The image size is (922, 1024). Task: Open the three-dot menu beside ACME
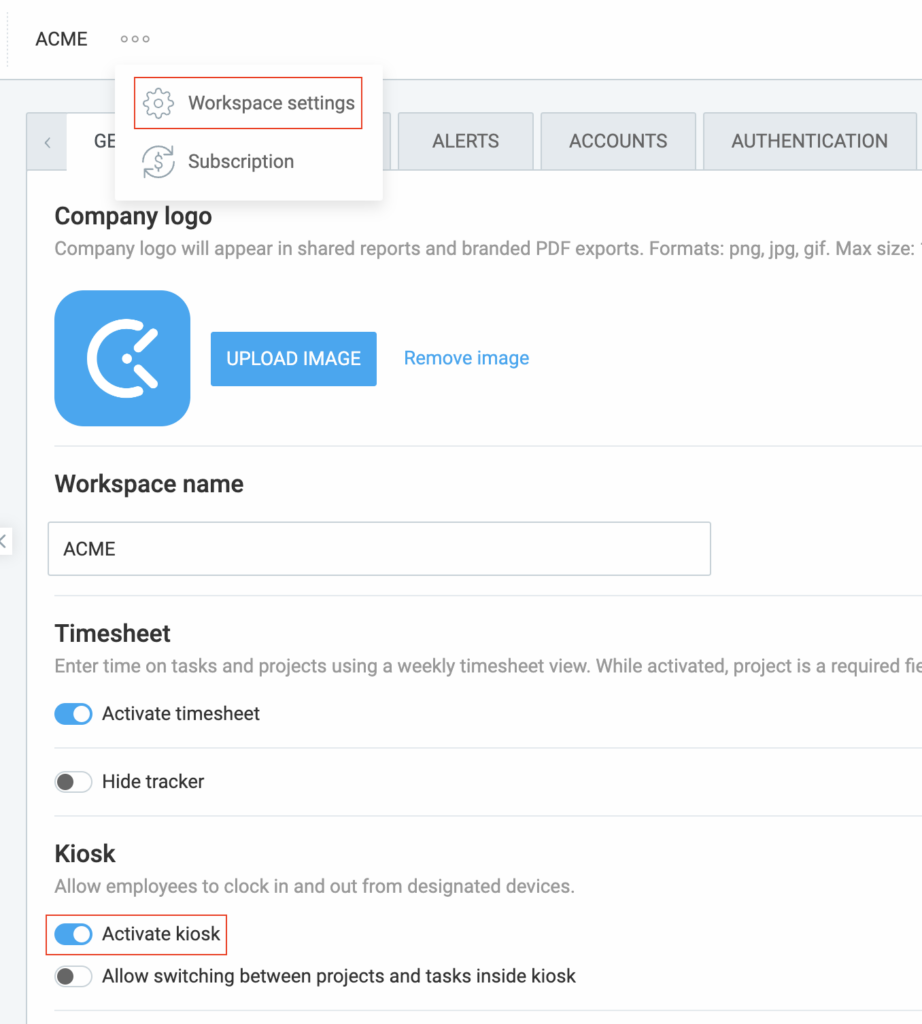point(135,39)
